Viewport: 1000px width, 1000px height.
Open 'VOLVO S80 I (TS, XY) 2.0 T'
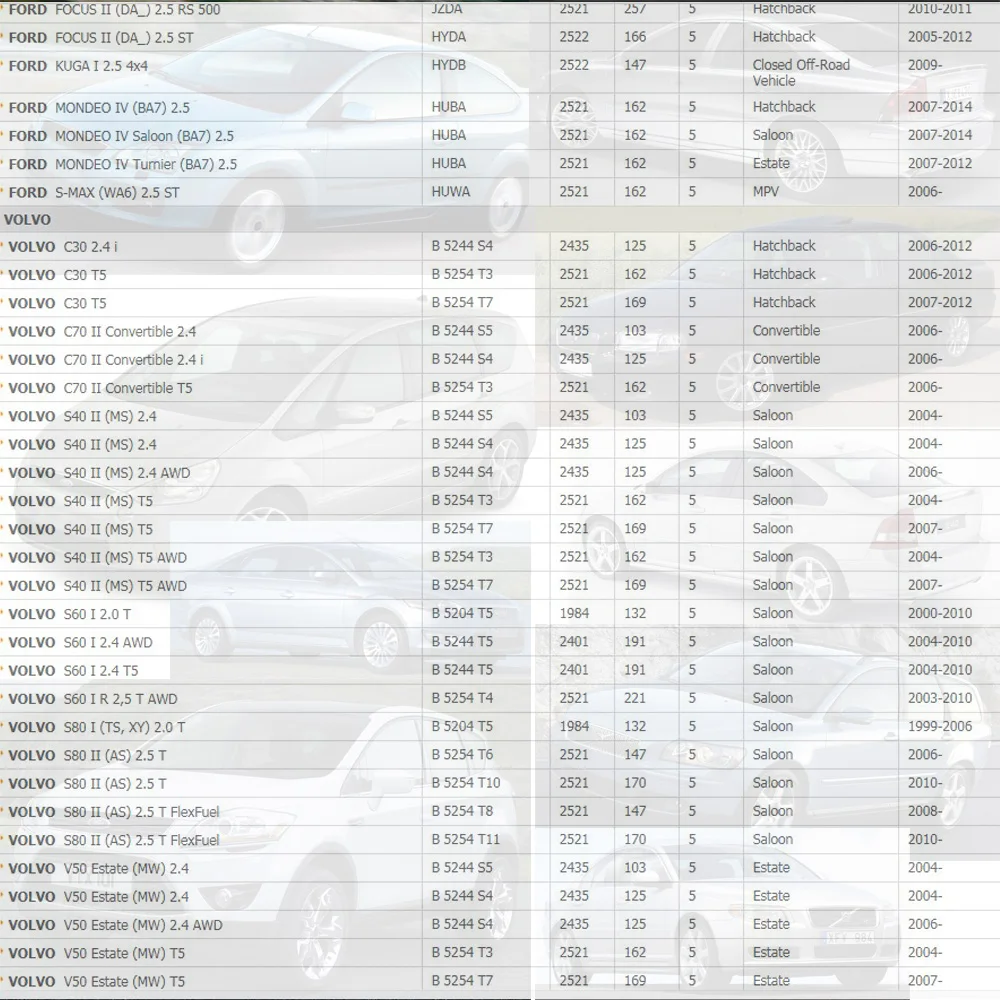[96, 727]
